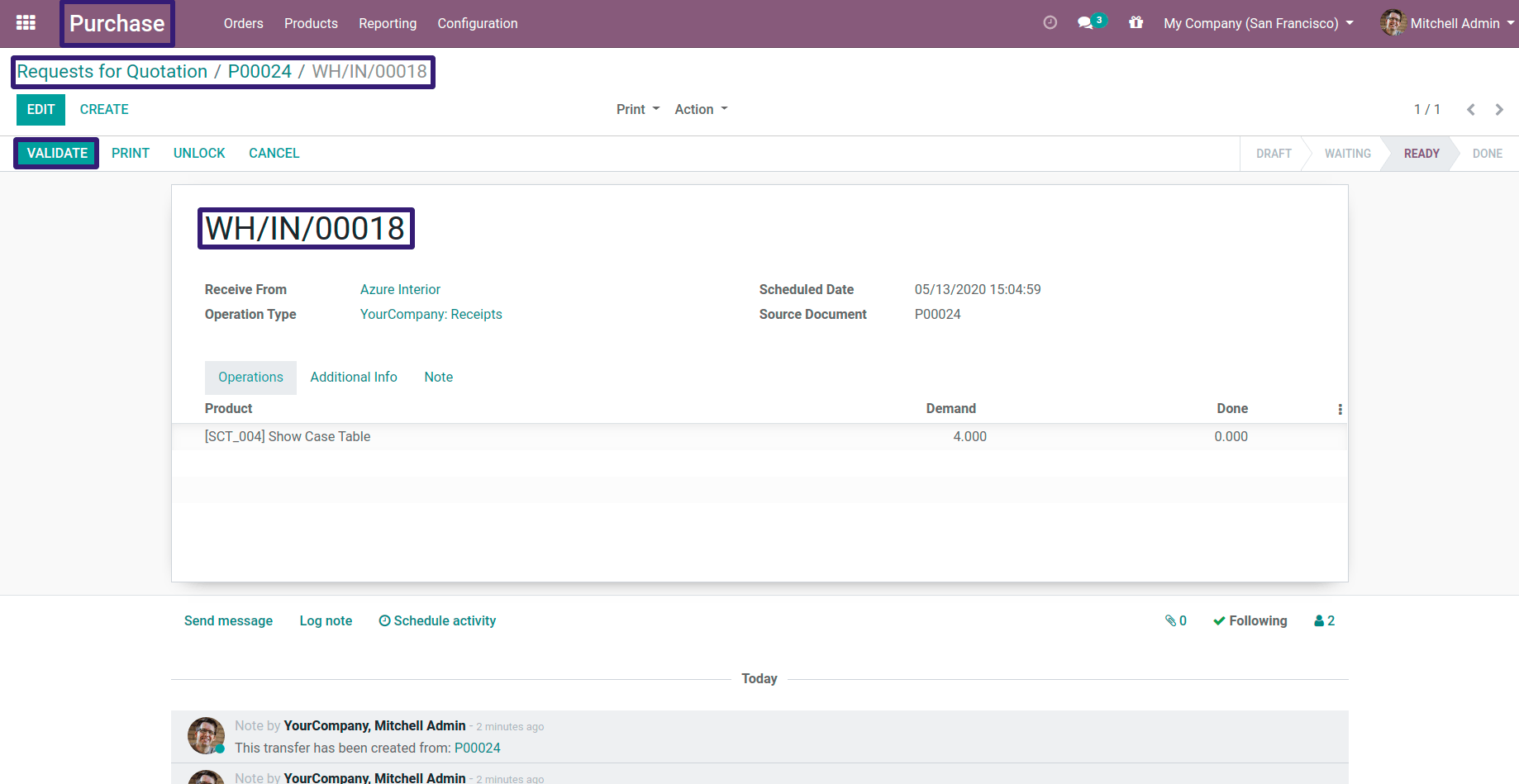The height and width of the screenshot is (784, 1519).
Task: Toggle the Following checkmark
Action: [x=1250, y=620]
